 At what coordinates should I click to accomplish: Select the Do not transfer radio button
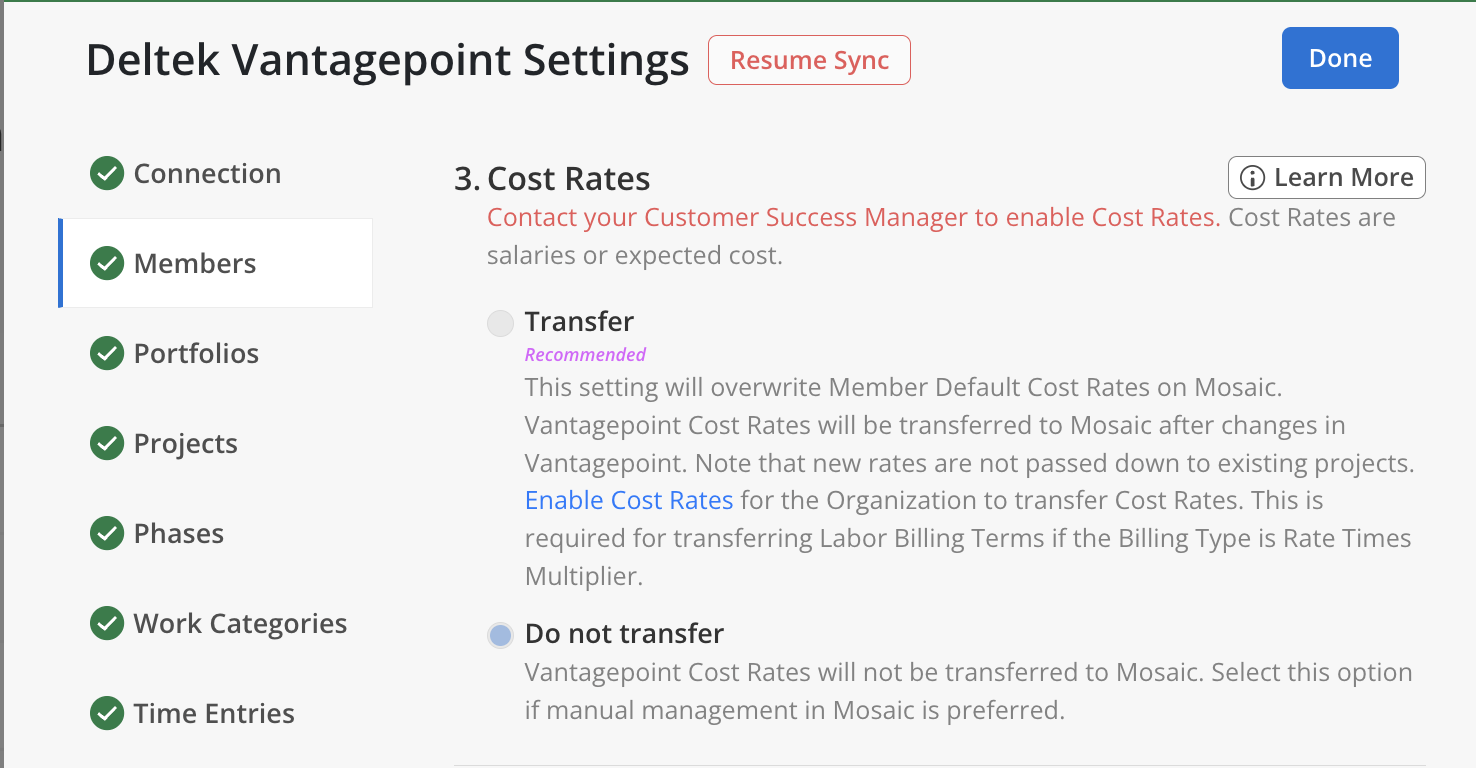click(x=500, y=635)
